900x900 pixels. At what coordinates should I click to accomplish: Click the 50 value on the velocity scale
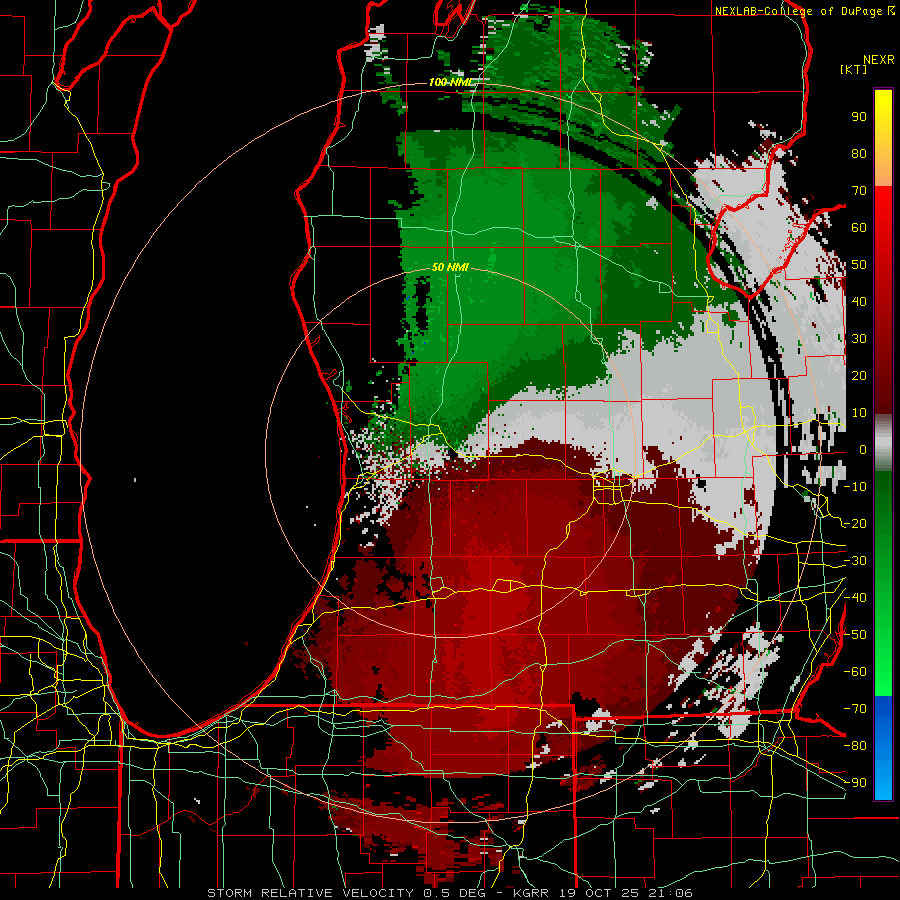click(859, 265)
